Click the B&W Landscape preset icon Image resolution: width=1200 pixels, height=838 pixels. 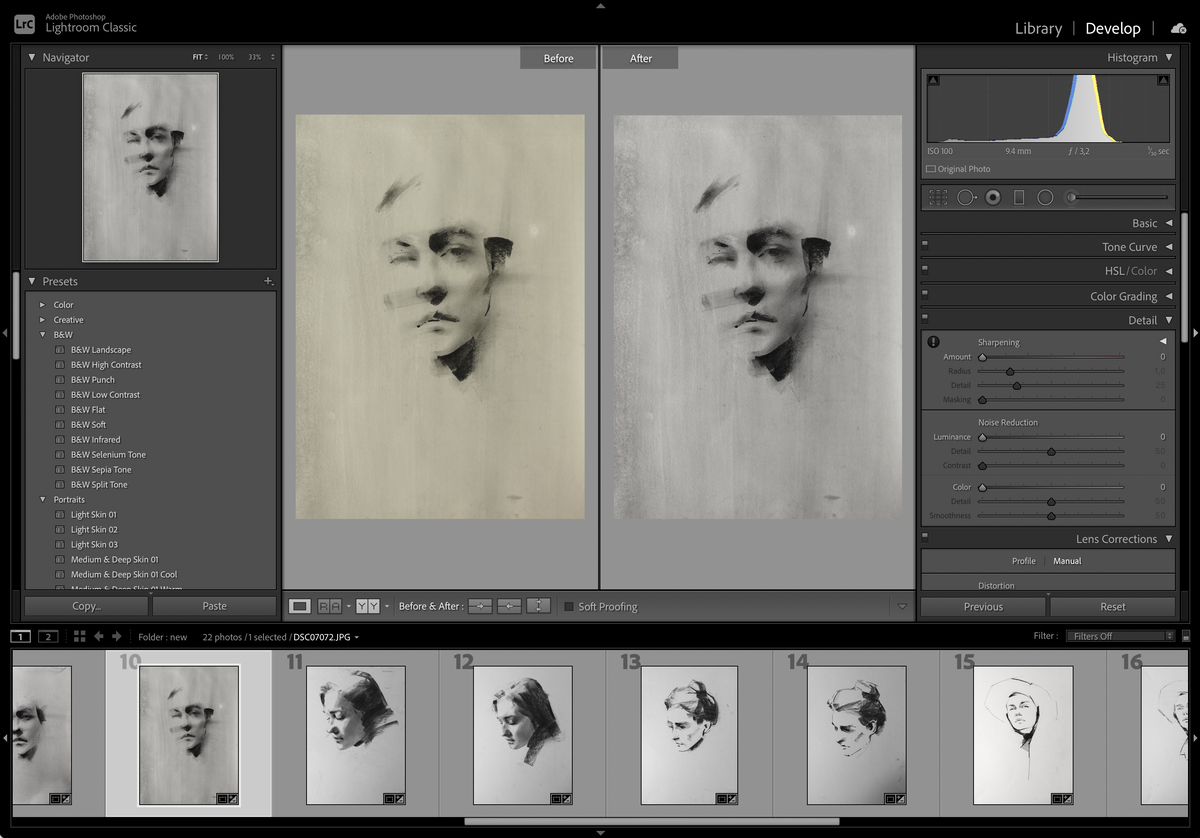coord(60,350)
